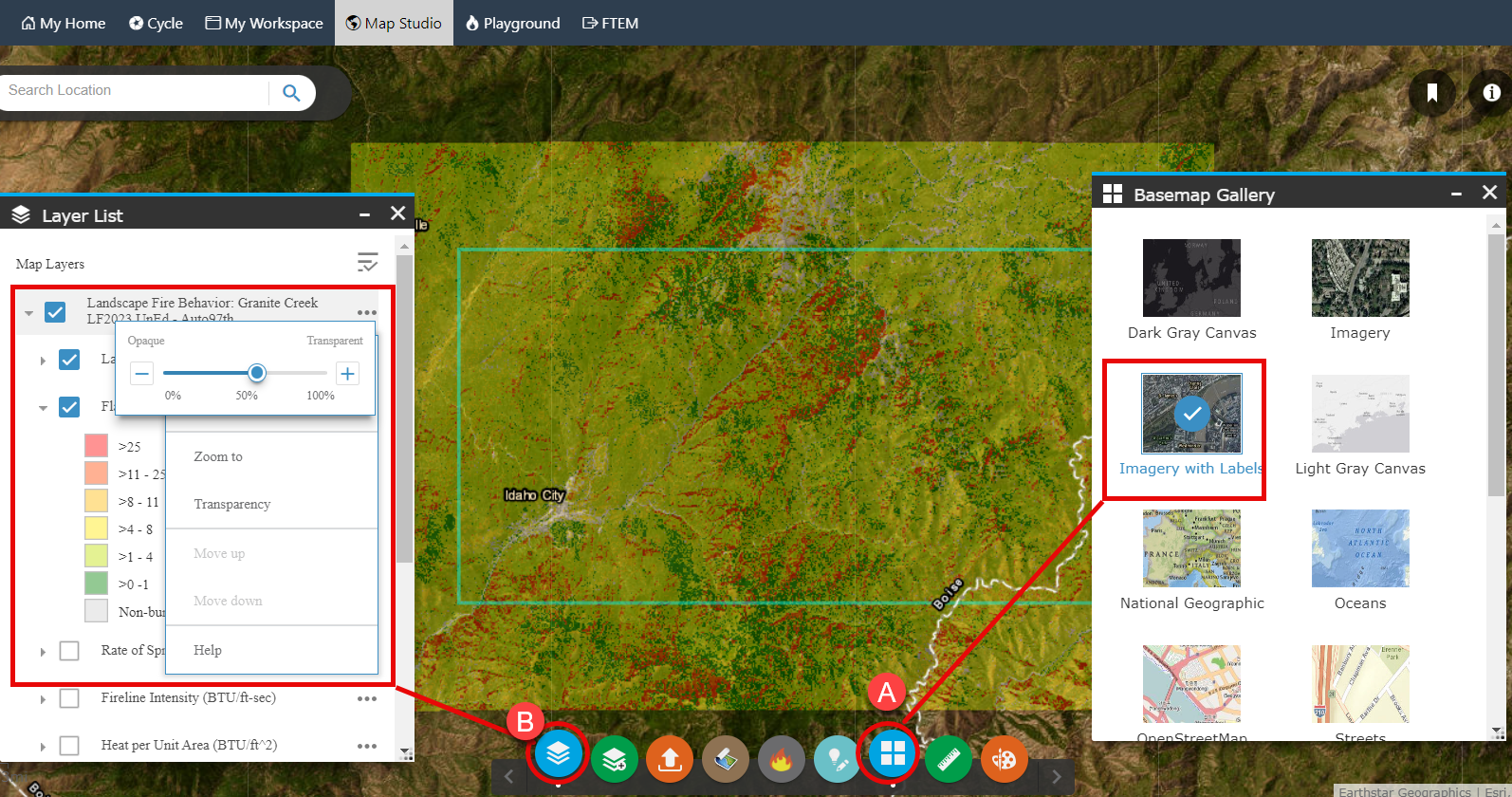Open the fire flame tool icon
The height and width of the screenshot is (797, 1512).
pos(781,759)
